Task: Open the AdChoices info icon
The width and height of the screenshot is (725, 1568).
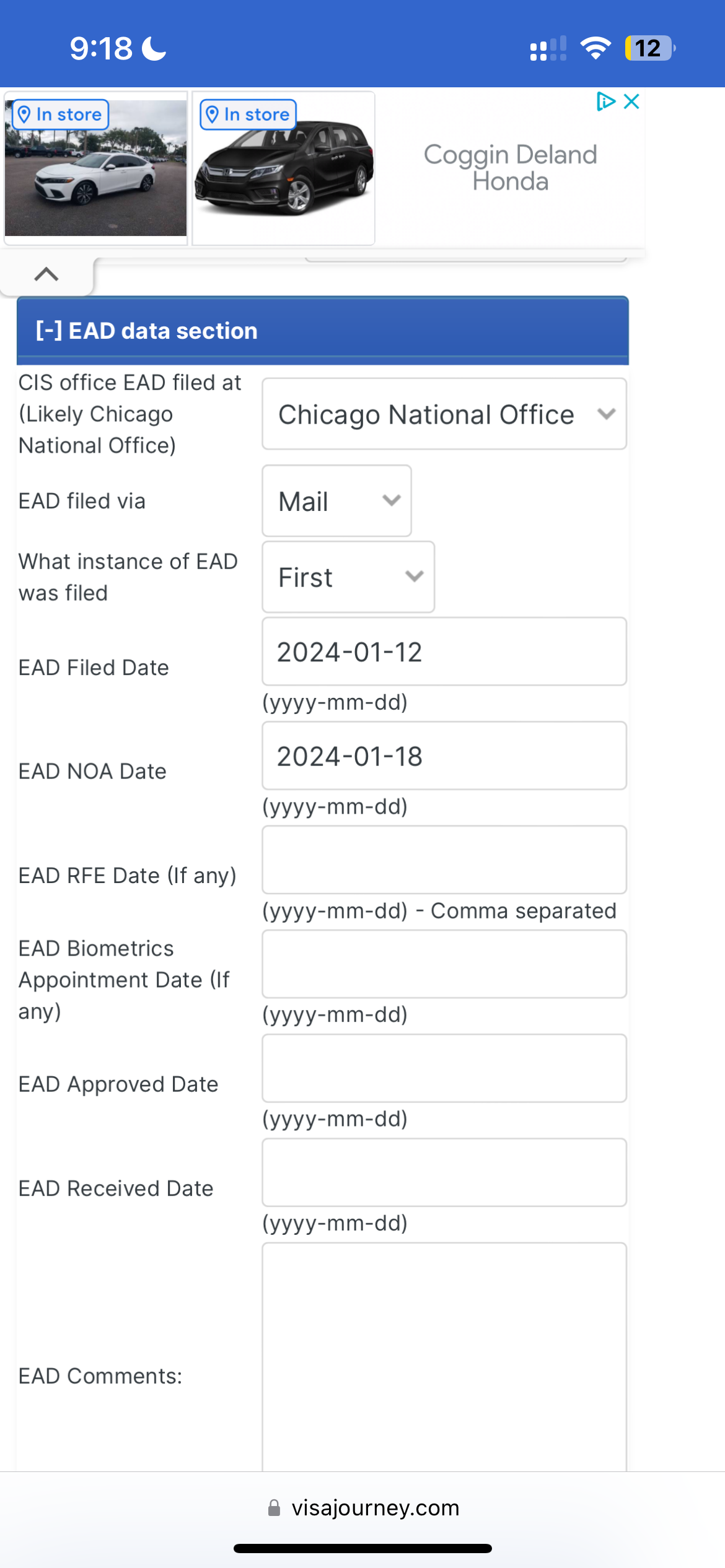Action: (x=605, y=102)
